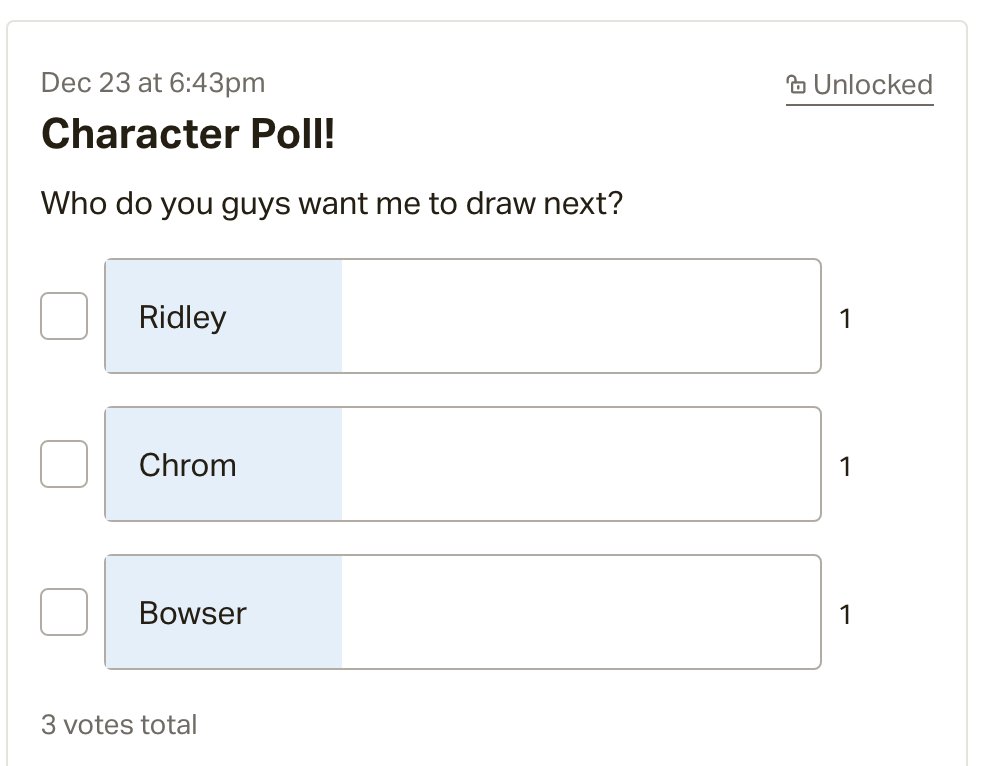Check the Ridley poll checkbox

point(64,316)
